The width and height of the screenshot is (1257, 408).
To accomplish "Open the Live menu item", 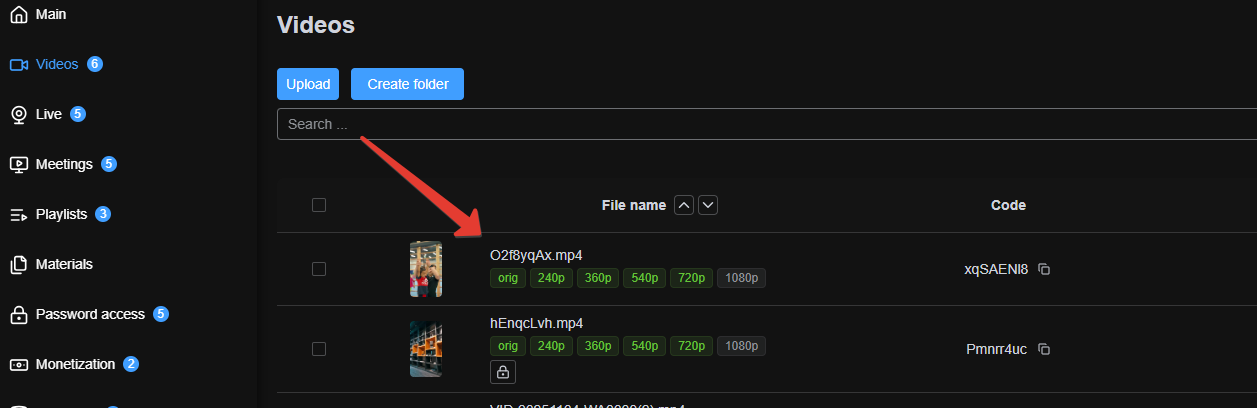I will coord(49,115).
